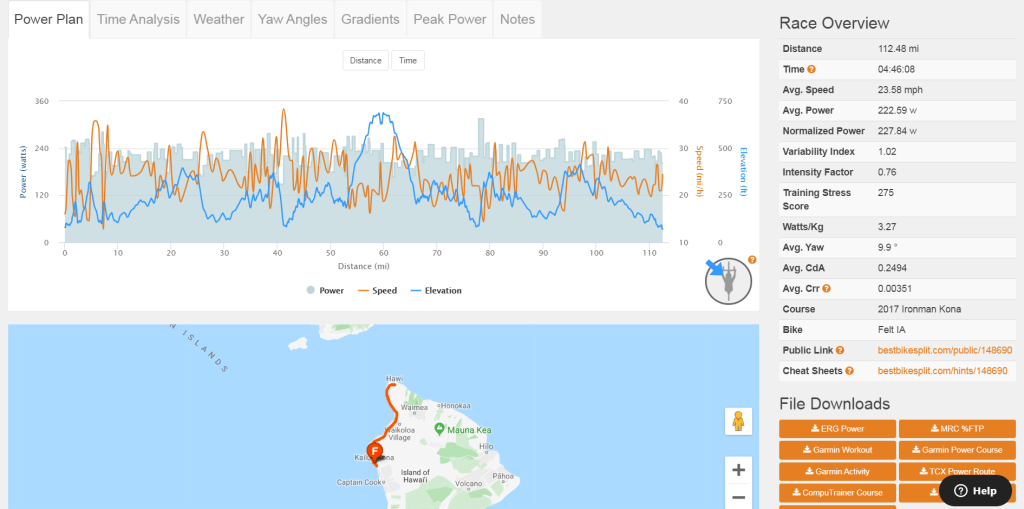
Task: Click the orange finish marker on map
Action: pos(374,453)
